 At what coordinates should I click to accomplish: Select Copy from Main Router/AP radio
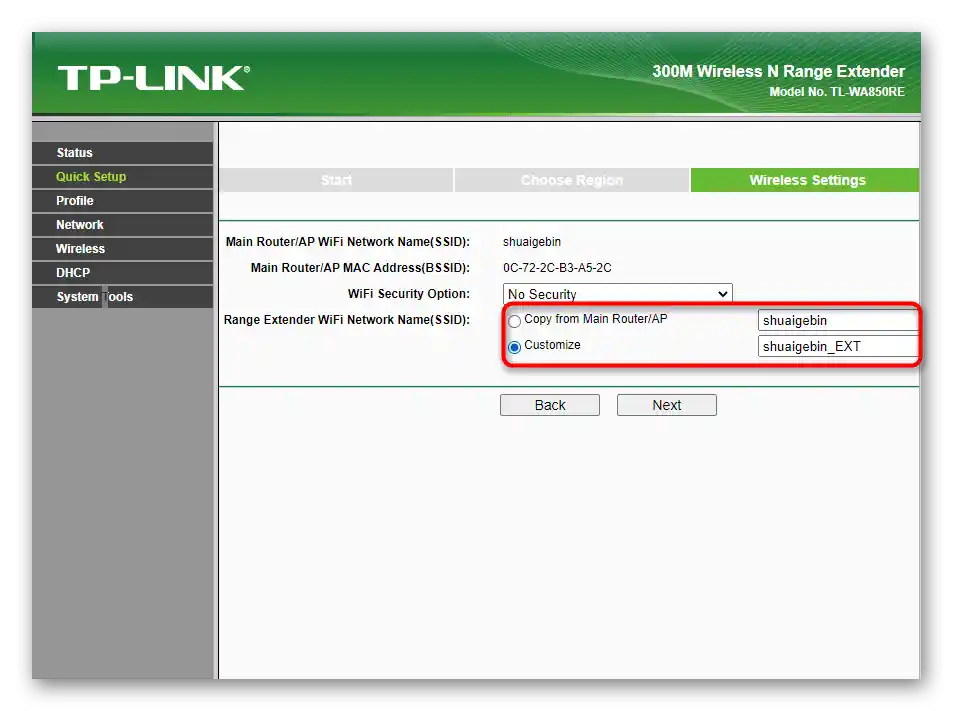[x=514, y=320]
